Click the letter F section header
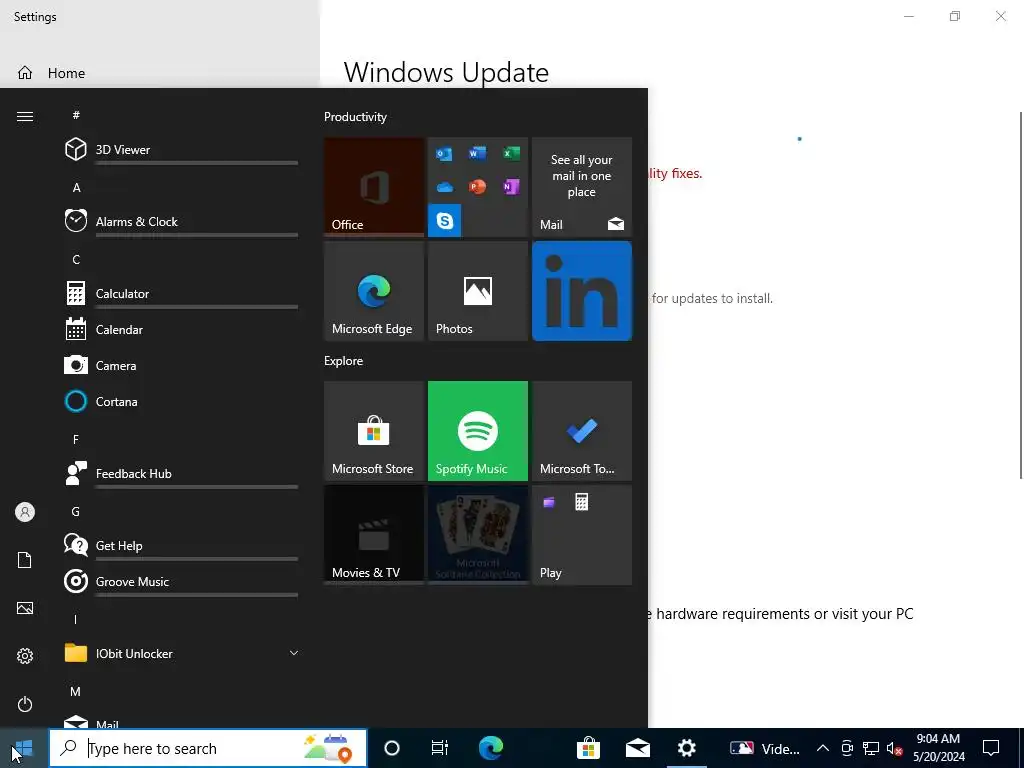This screenshot has height=768, width=1024. 76,440
